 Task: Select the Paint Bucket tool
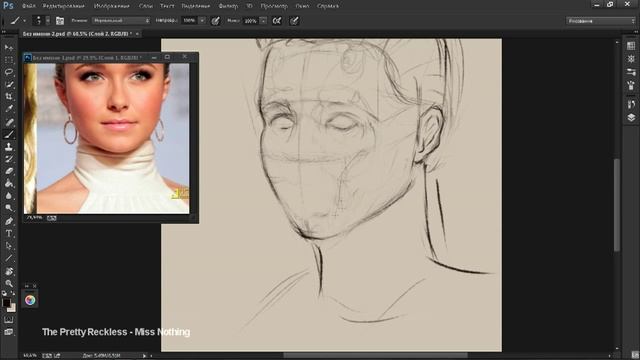pyautogui.click(x=9, y=183)
